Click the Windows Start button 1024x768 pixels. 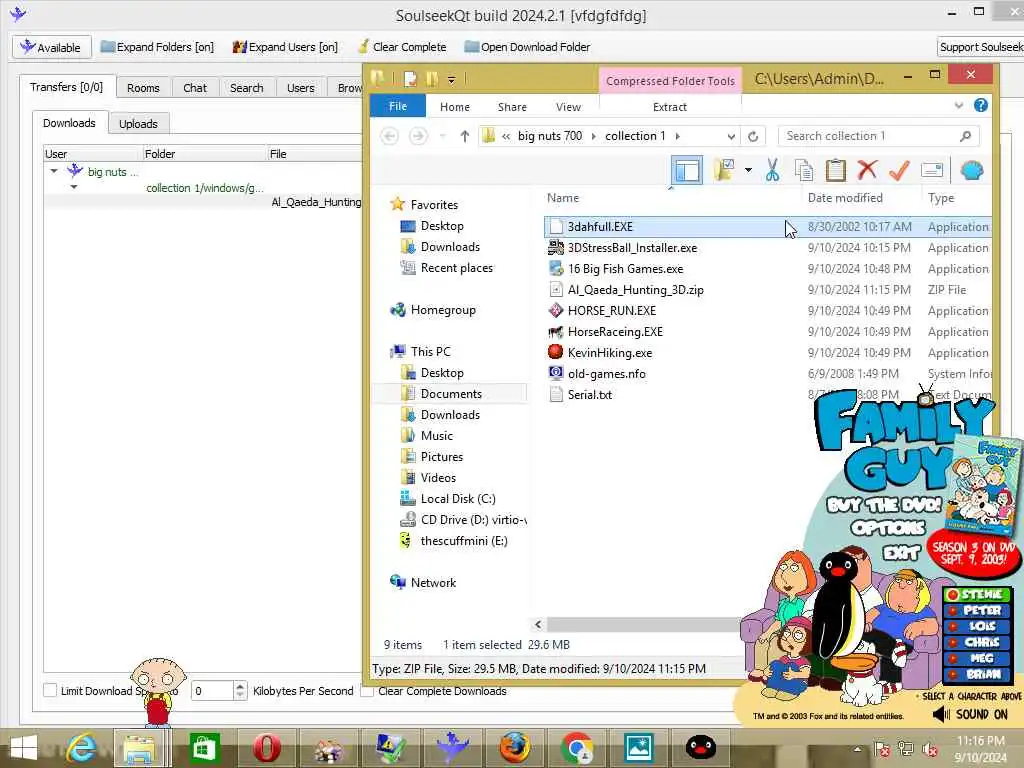[x=24, y=748]
